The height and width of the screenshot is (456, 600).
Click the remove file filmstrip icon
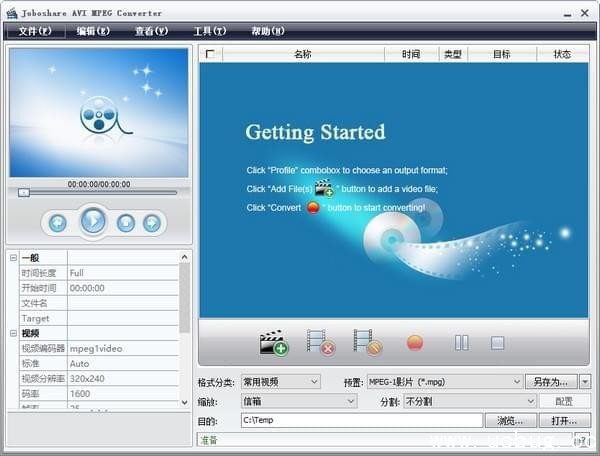[320, 343]
